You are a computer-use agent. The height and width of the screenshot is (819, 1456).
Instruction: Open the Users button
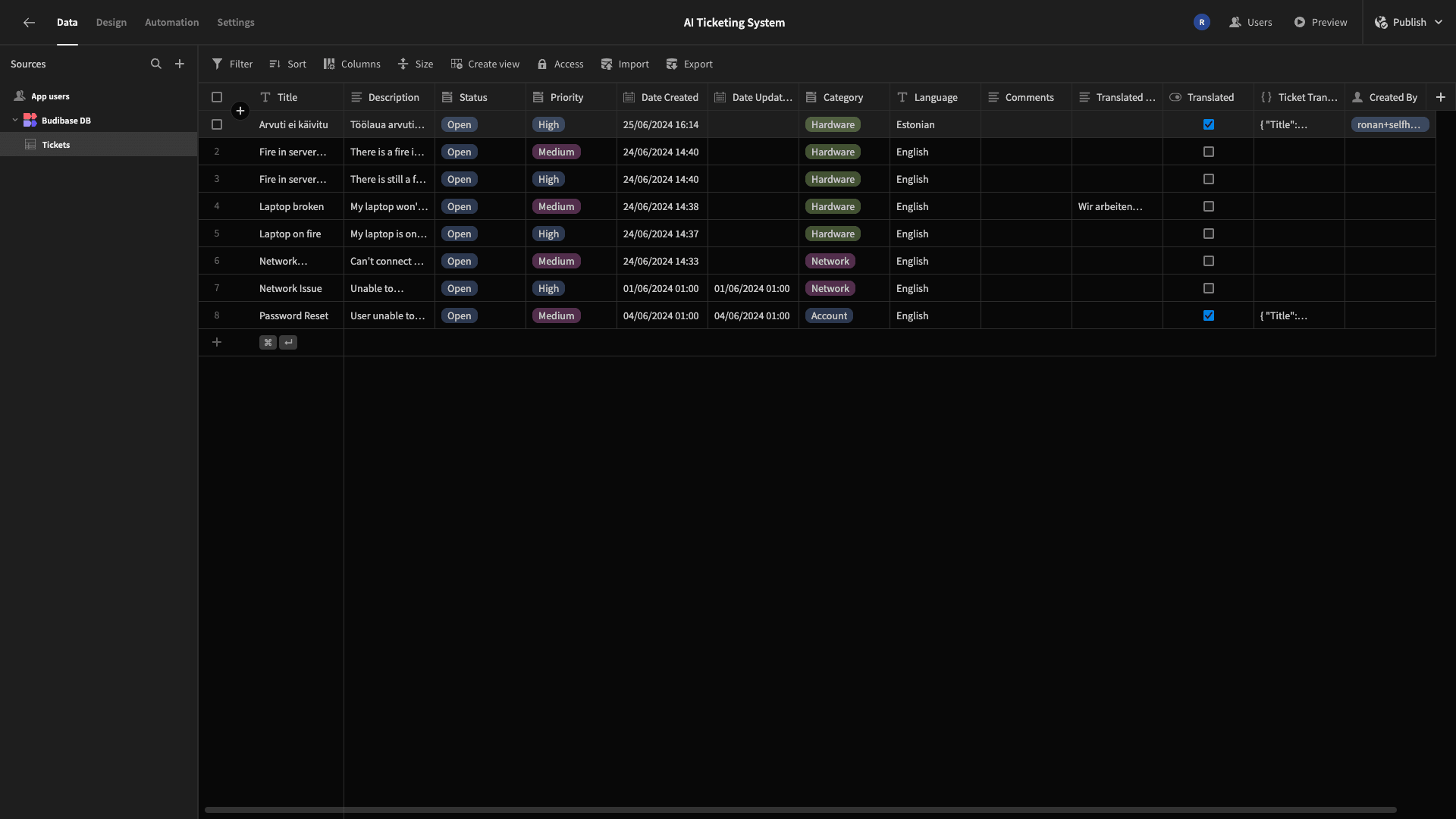[x=1250, y=23]
